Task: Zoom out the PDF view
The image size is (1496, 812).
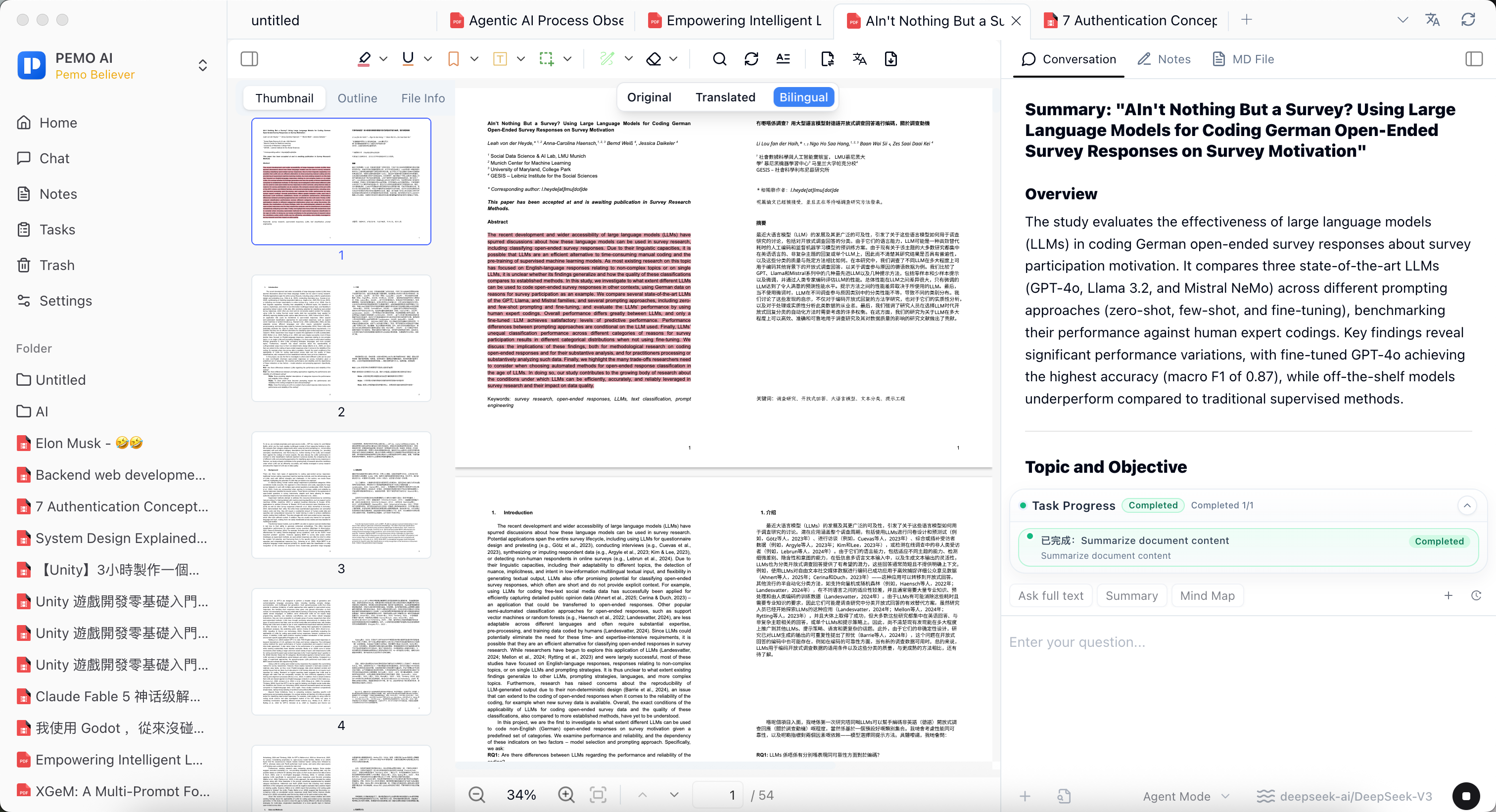Action: [x=477, y=795]
